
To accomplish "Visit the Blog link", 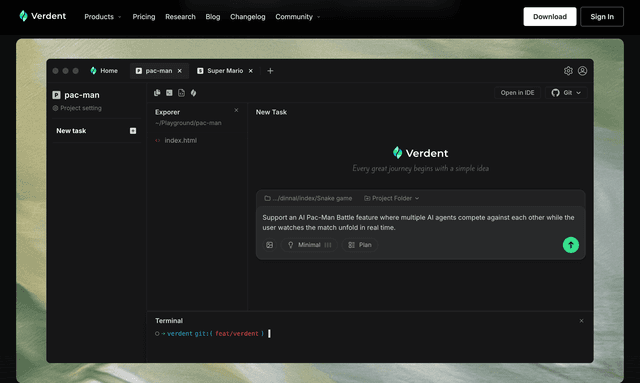I will coord(213,17).
